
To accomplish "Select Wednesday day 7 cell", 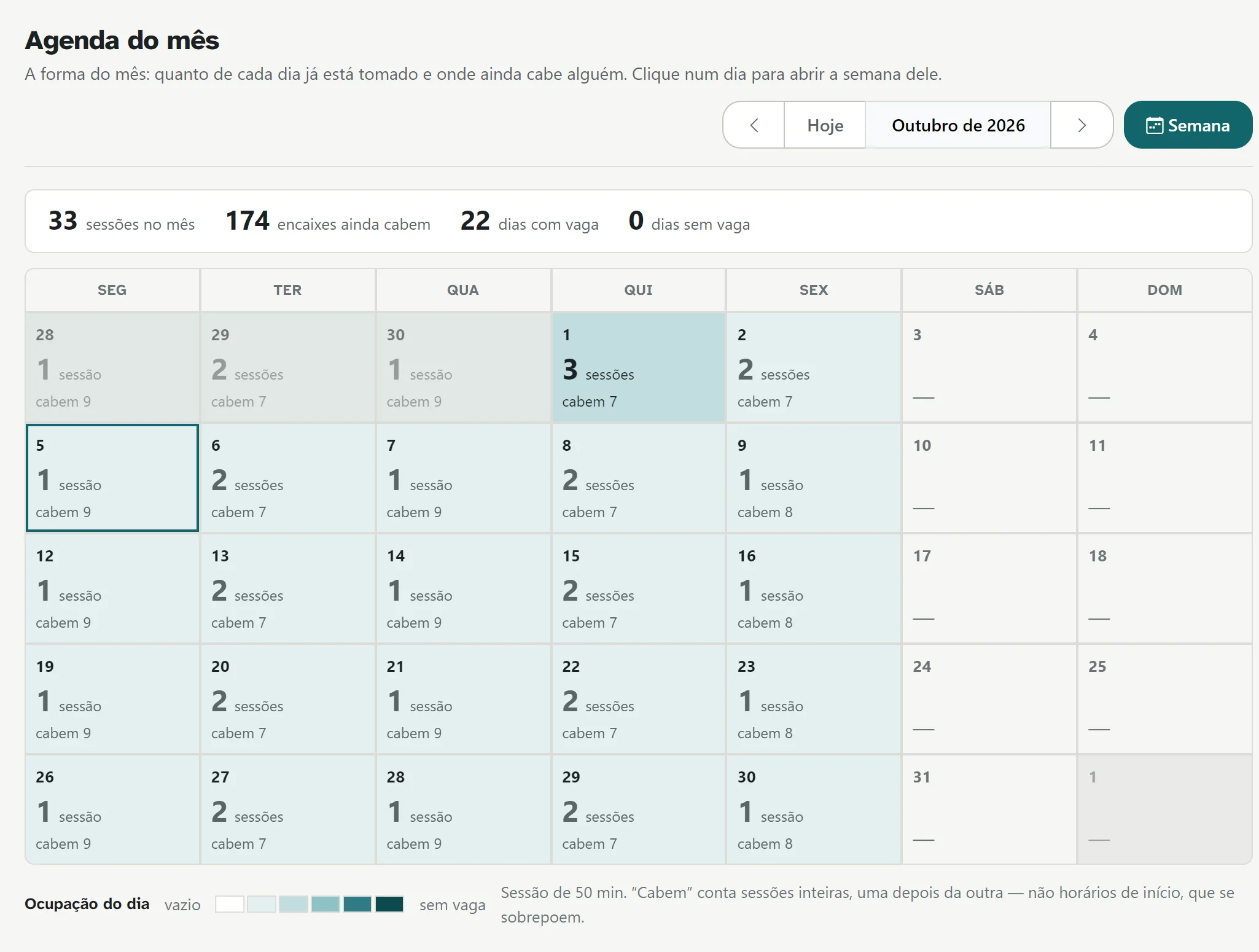I will tap(463, 478).
